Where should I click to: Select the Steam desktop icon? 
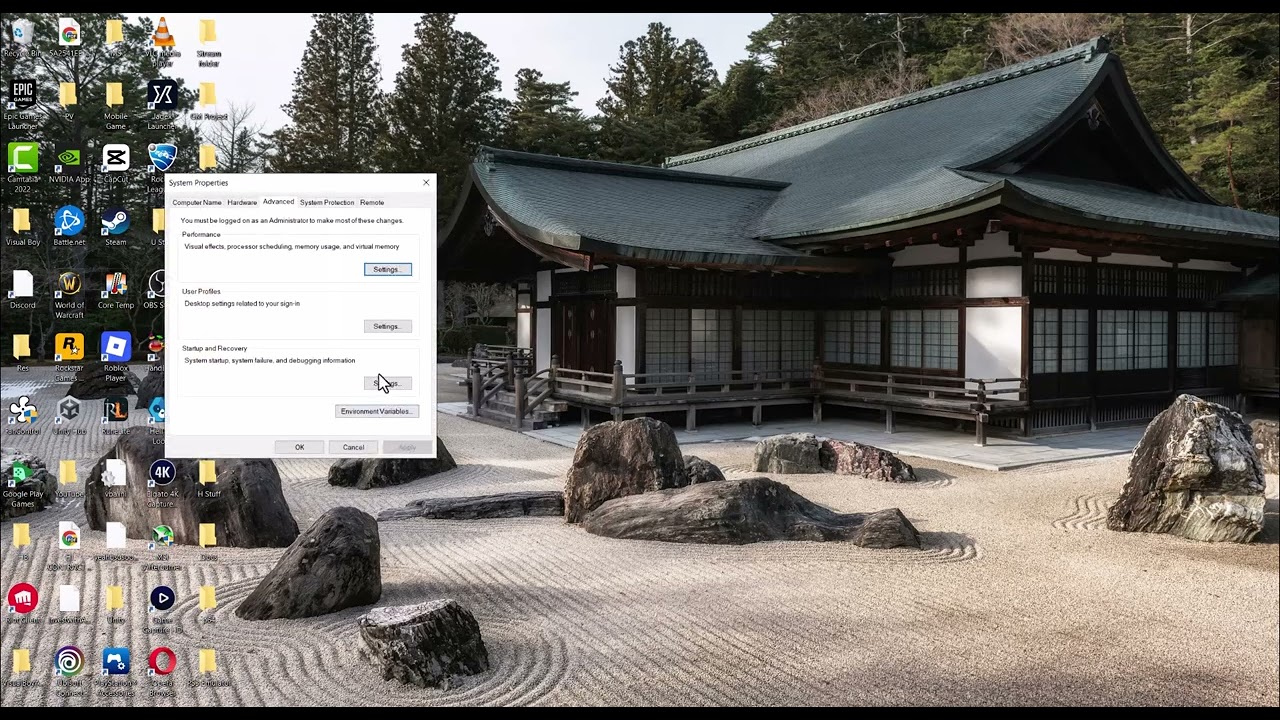point(116,227)
